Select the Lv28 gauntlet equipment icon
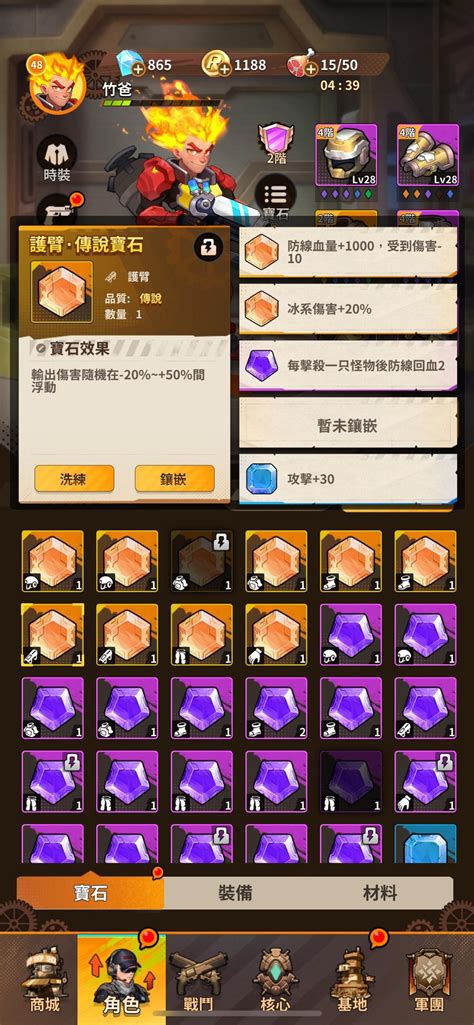Viewport: 474px width, 1025px height. tap(428, 156)
